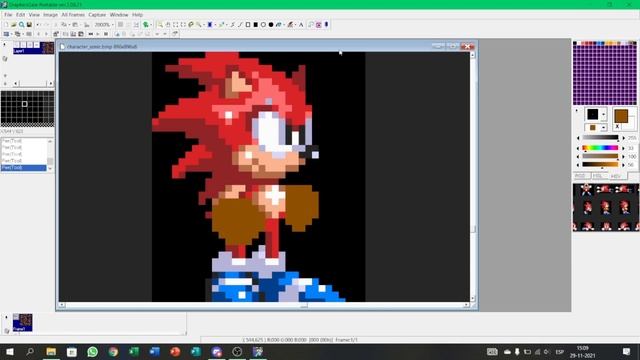Select the highlighted Pen(Tool) history entry
Image resolution: width=640 pixels, height=360 pixels.
click(24, 168)
